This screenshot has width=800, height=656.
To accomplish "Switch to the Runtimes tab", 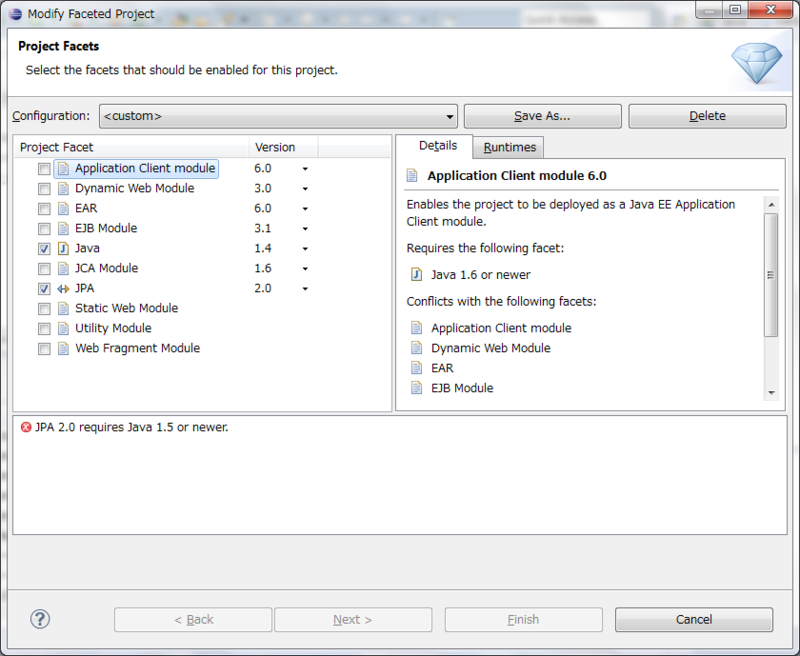I will [509, 147].
